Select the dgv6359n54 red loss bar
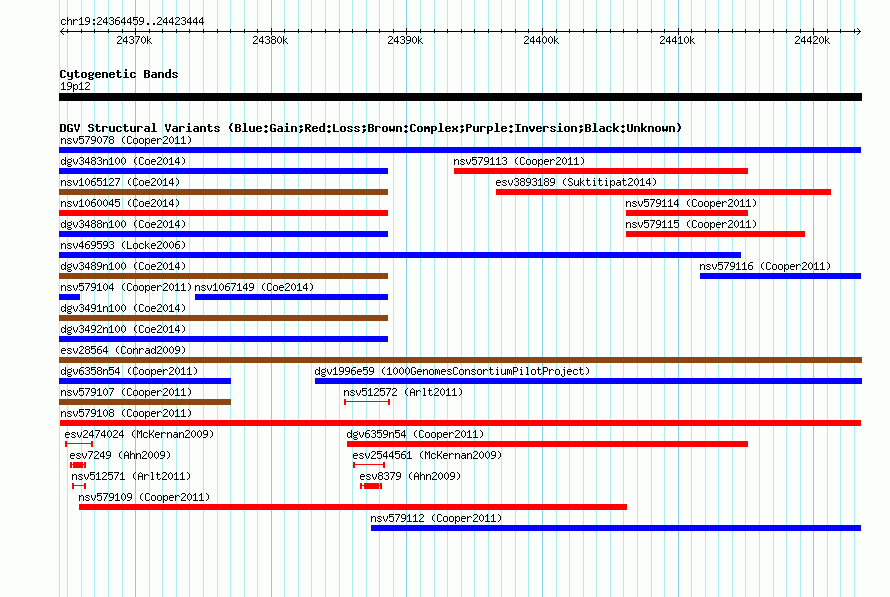This screenshot has height=597, width=890. point(547,444)
